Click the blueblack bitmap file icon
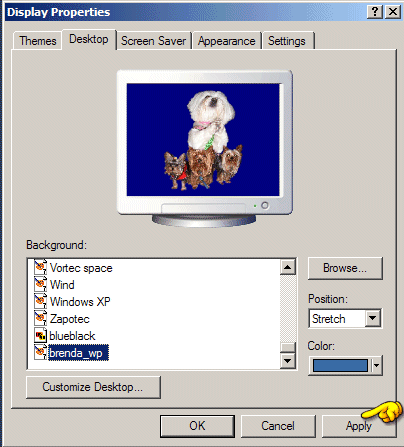404x447 pixels. [40, 335]
